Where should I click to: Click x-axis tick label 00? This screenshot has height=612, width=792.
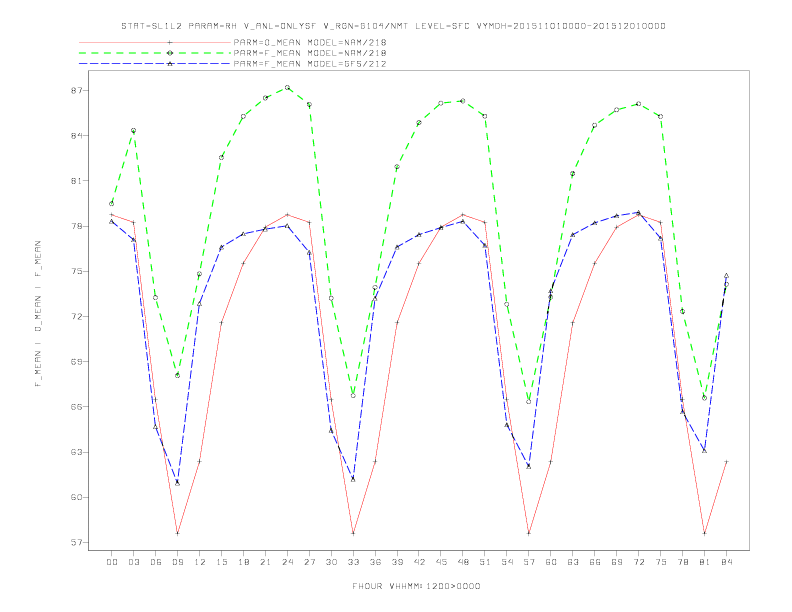[112, 562]
